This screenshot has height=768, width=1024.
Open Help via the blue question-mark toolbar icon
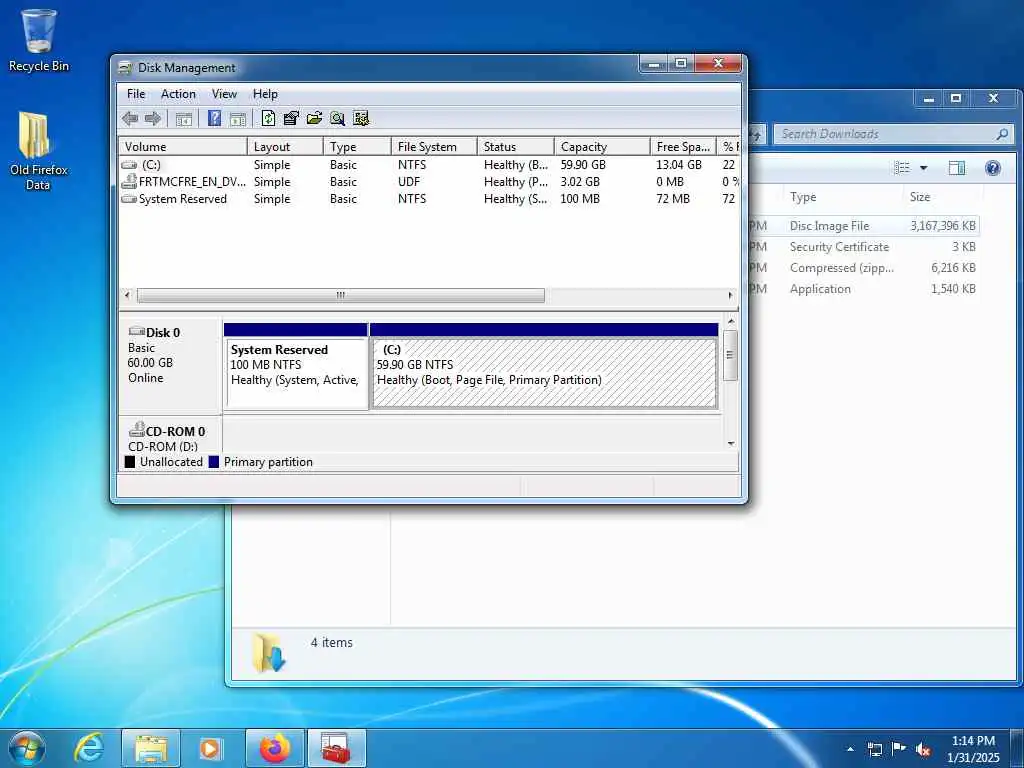coord(214,118)
